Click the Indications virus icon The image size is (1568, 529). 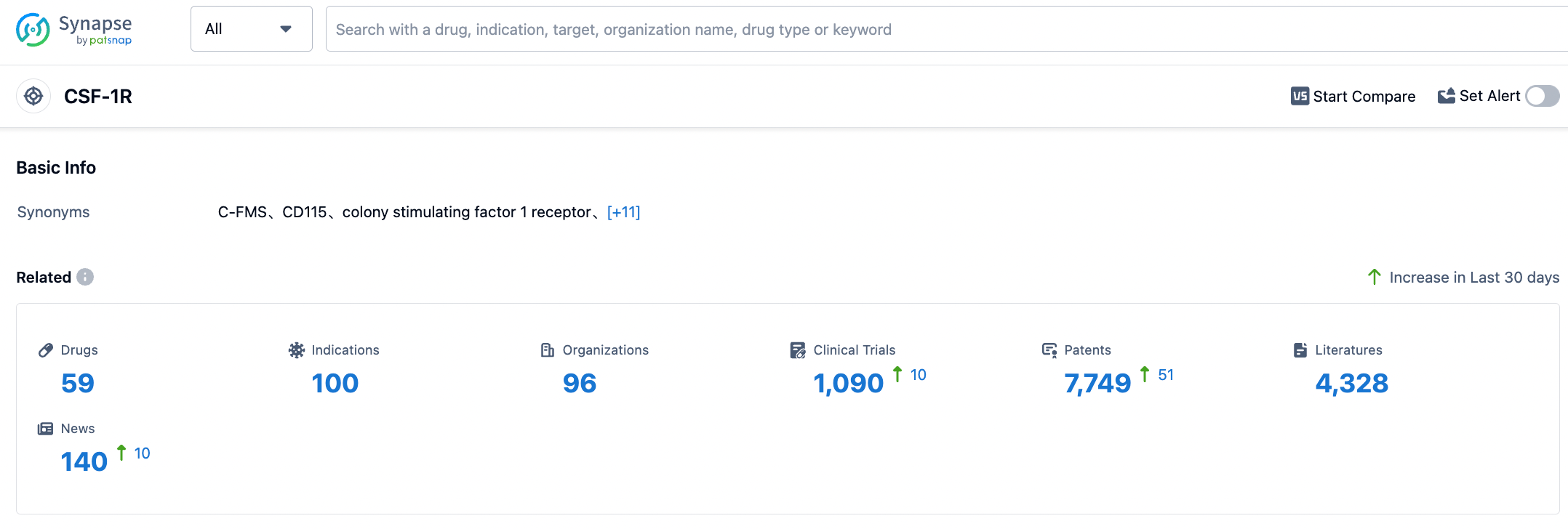click(x=296, y=350)
